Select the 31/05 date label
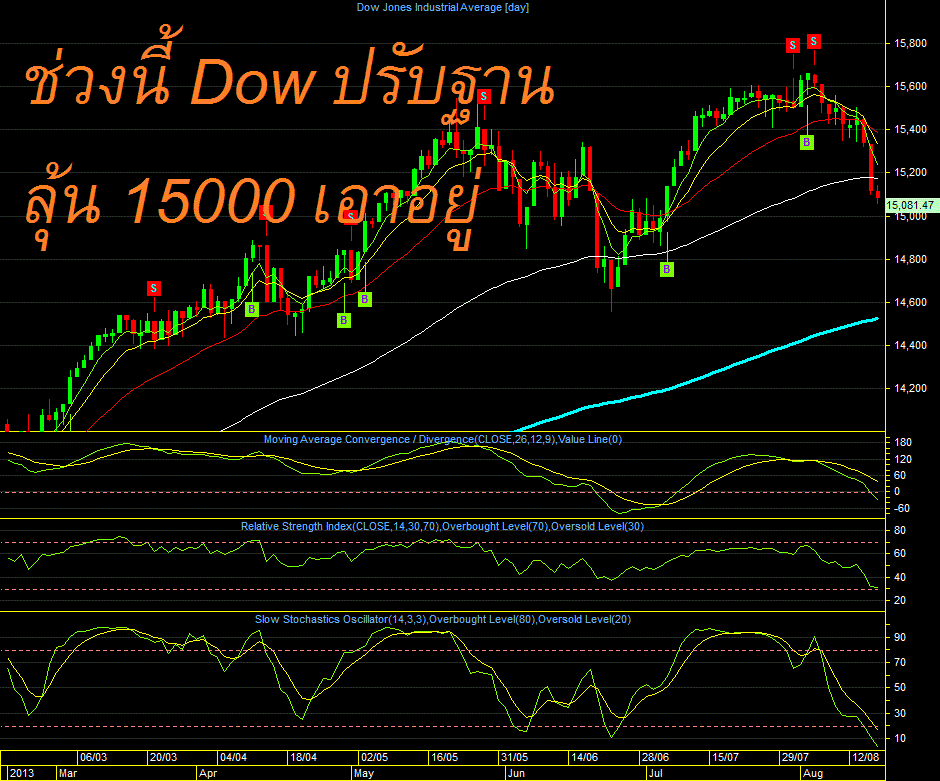The height and width of the screenshot is (781, 940). [x=514, y=757]
